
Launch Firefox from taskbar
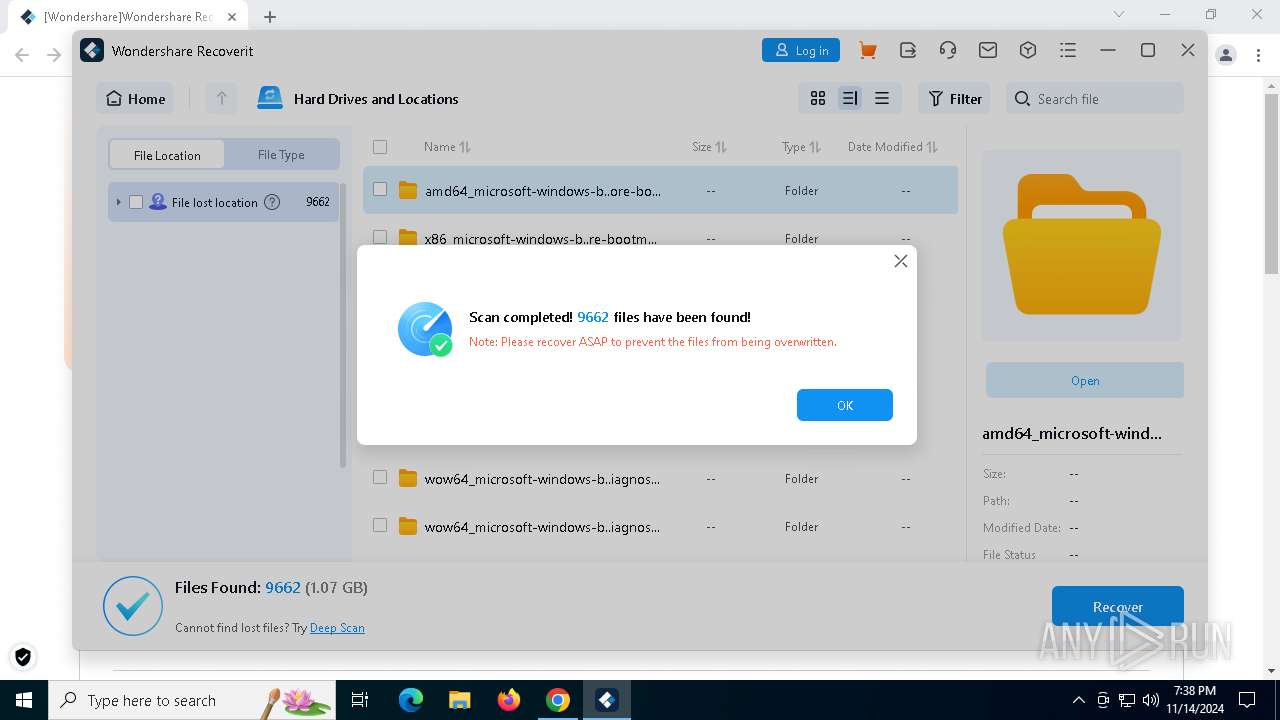coord(509,700)
